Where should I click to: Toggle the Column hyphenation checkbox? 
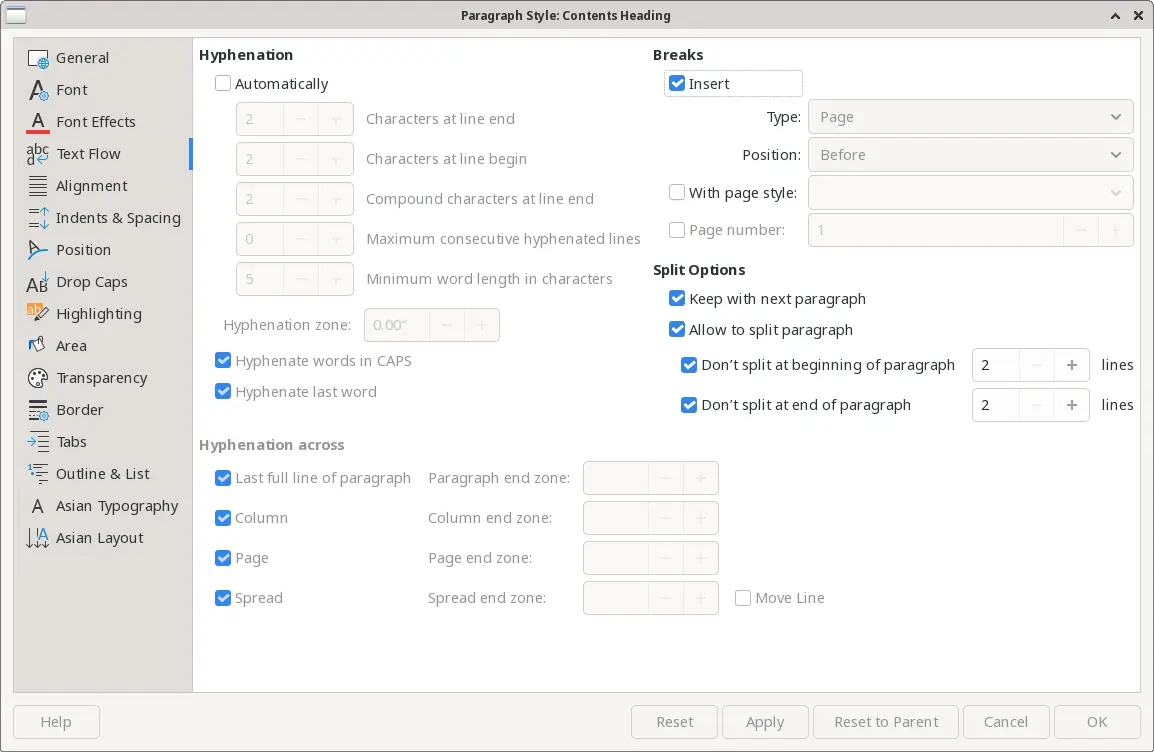pyautogui.click(x=223, y=518)
